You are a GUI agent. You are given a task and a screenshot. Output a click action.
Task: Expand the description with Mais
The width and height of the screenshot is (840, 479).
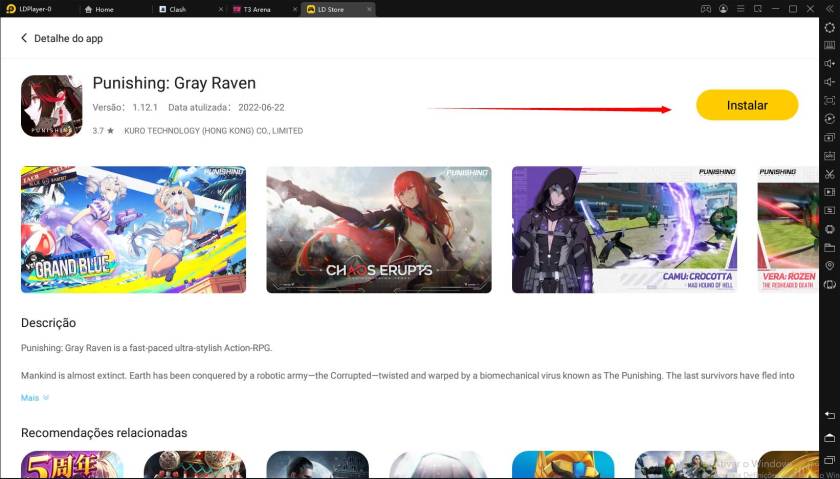click(x=35, y=398)
